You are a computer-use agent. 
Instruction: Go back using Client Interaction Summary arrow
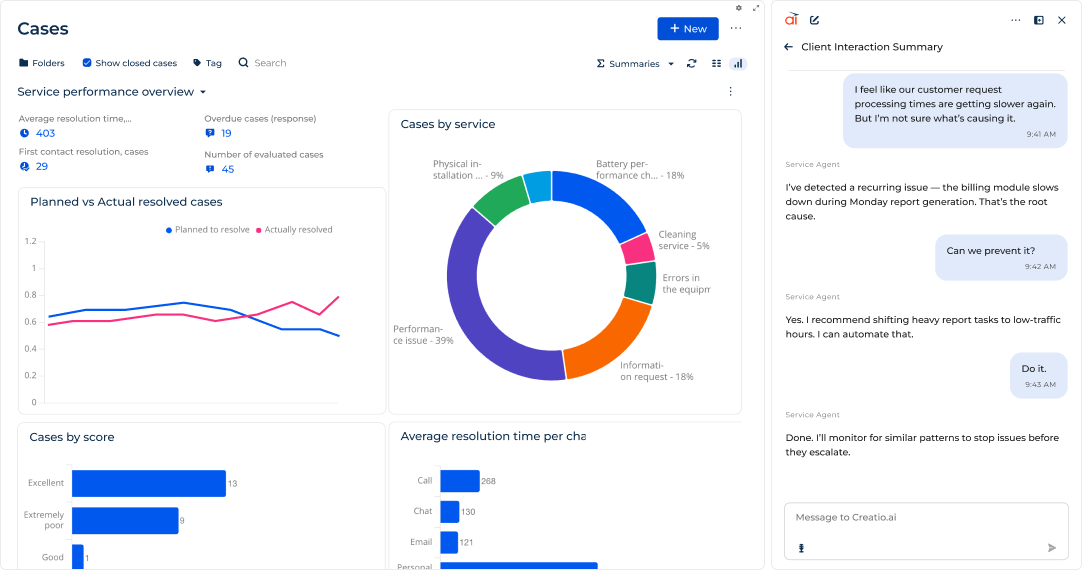pos(789,47)
